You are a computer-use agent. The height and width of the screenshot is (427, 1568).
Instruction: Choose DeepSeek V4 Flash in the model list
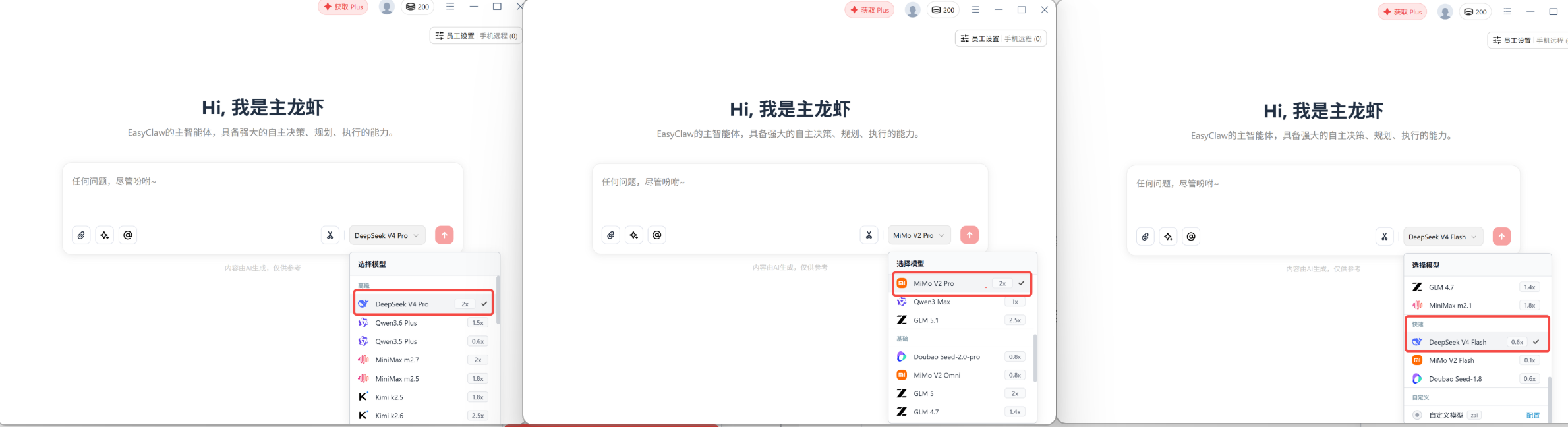pos(1477,342)
